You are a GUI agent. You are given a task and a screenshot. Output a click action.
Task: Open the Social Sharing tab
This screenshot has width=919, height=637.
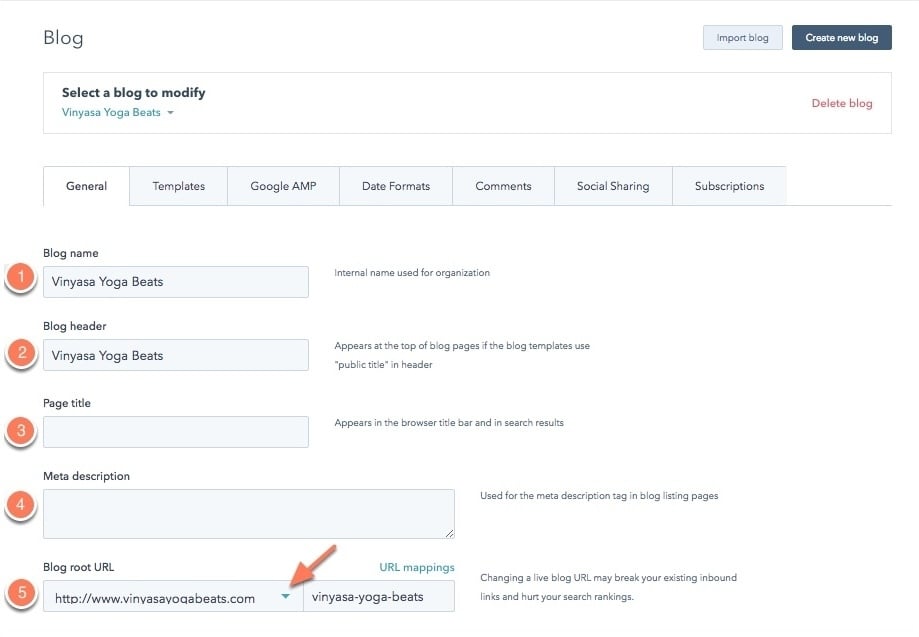(612, 186)
